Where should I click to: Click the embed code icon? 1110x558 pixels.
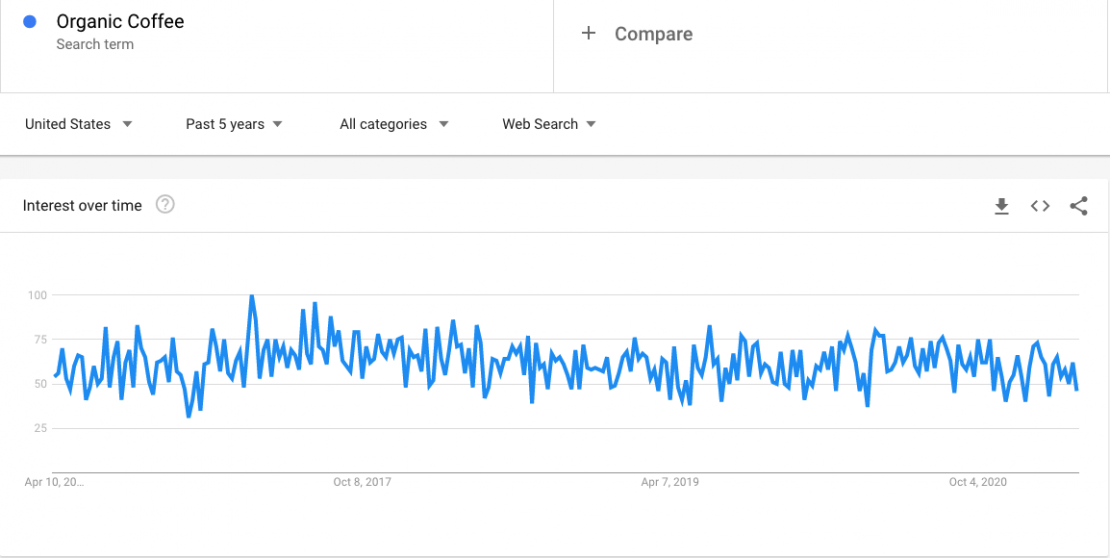(1040, 206)
